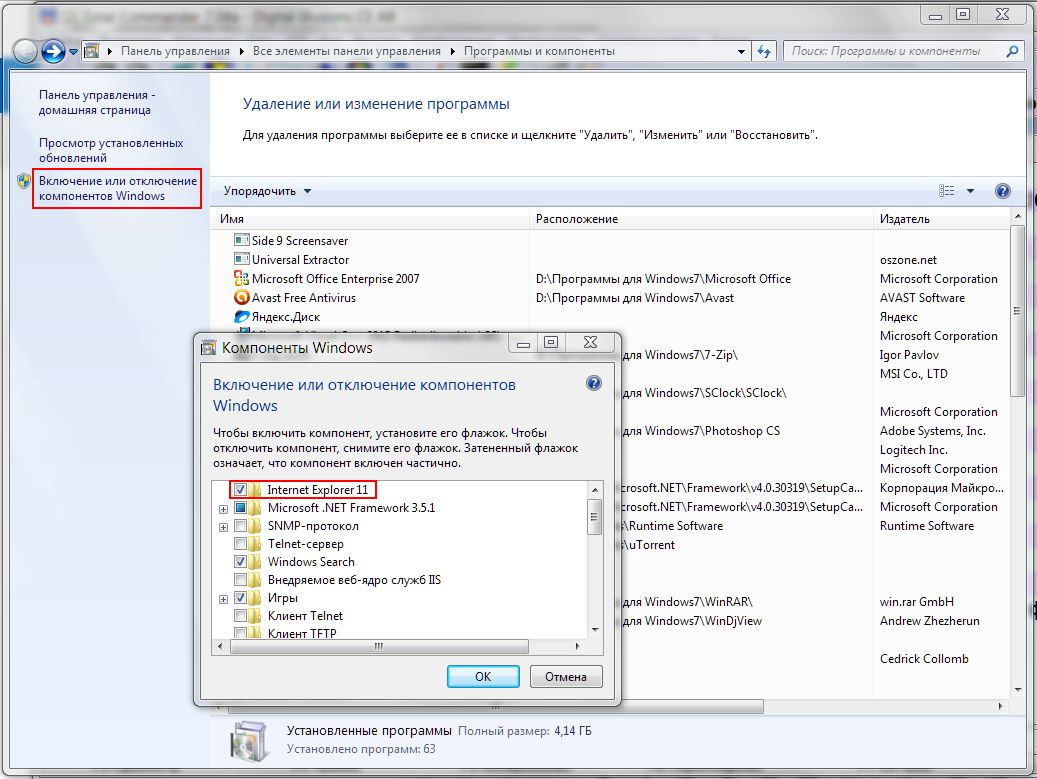Screen dimensions: 1037x779
Task: Confirm with the OK button
Action: (x=483, y=676)
